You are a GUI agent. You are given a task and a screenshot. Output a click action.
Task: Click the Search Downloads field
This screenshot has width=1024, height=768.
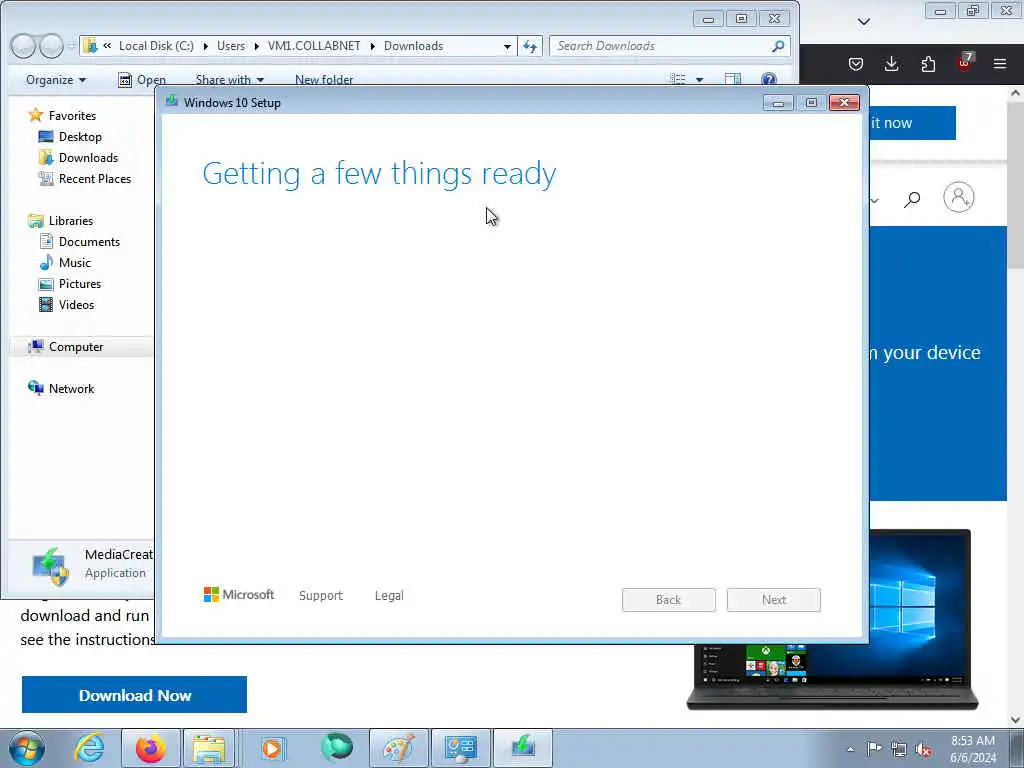(x=669, y=46)
